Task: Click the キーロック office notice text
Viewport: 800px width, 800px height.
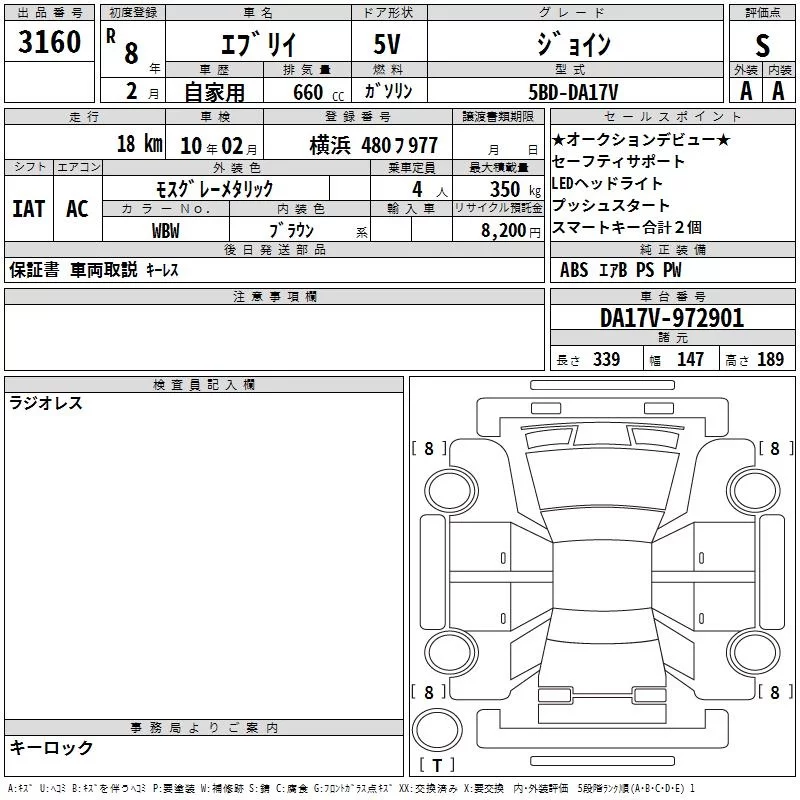Action: pos(52,748)
